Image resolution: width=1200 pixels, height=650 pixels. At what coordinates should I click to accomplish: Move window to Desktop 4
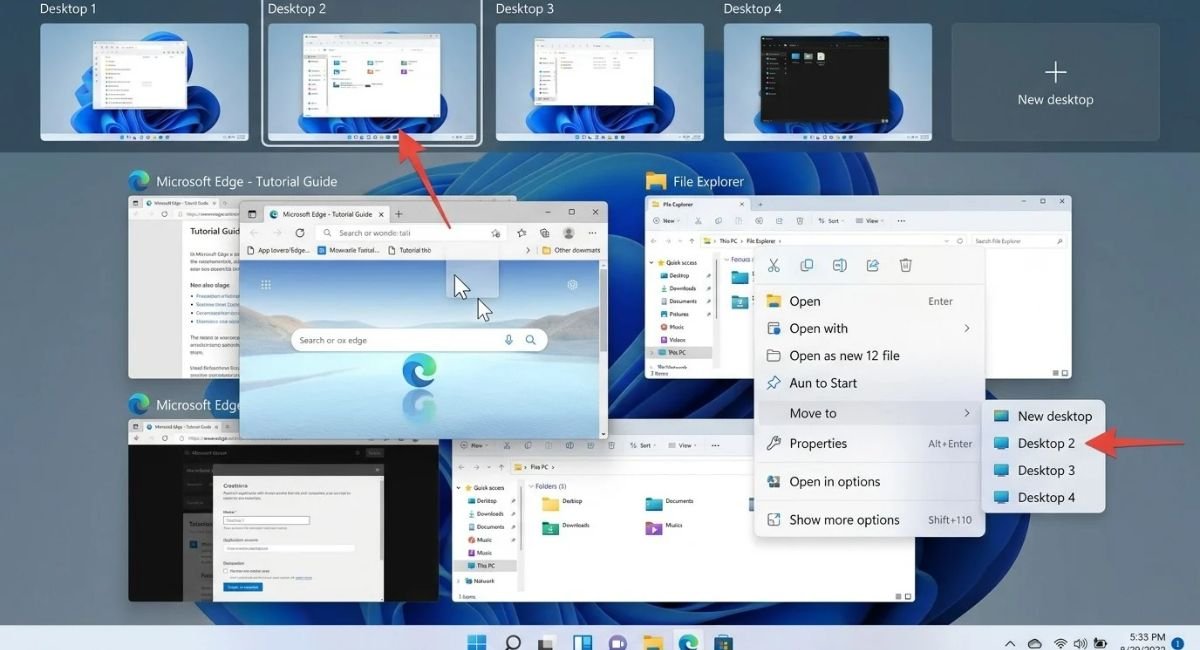click(x=1044, y=497)
